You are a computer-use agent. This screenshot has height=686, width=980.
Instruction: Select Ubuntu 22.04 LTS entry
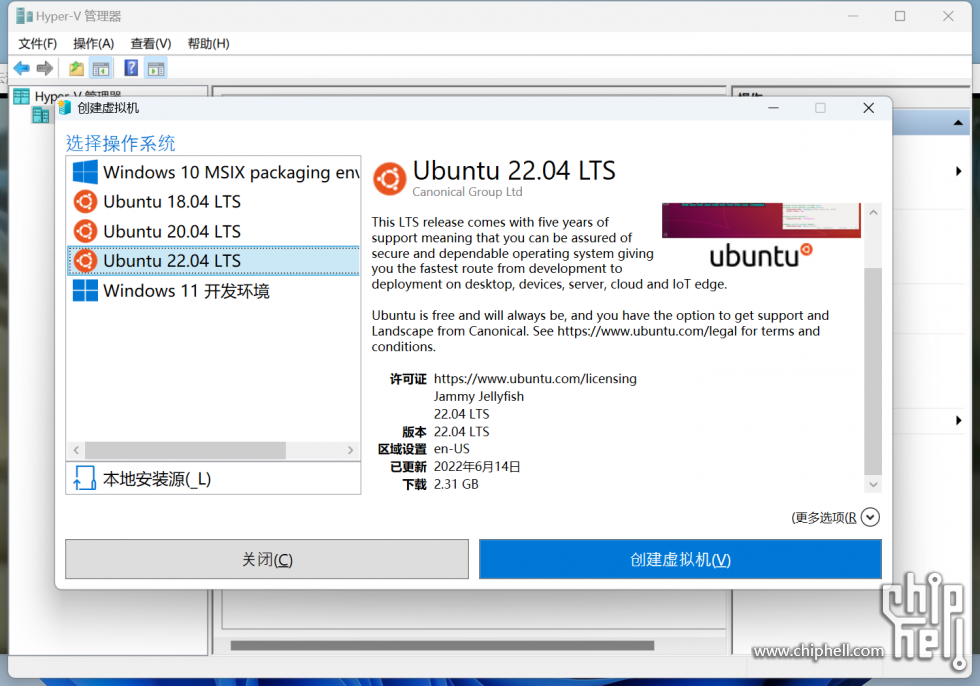click(x=214, y=261)
